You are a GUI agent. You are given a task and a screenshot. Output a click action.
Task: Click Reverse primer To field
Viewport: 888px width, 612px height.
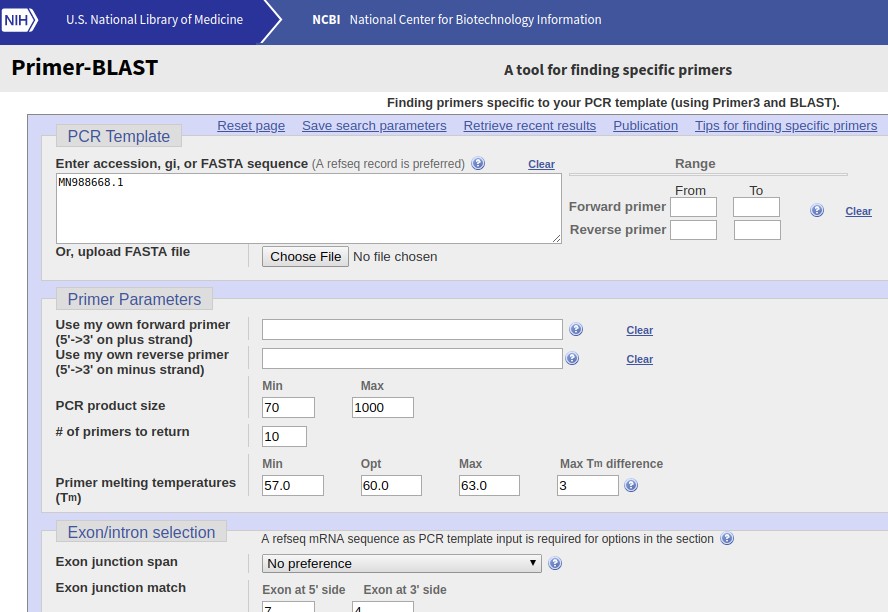point(757,230)
